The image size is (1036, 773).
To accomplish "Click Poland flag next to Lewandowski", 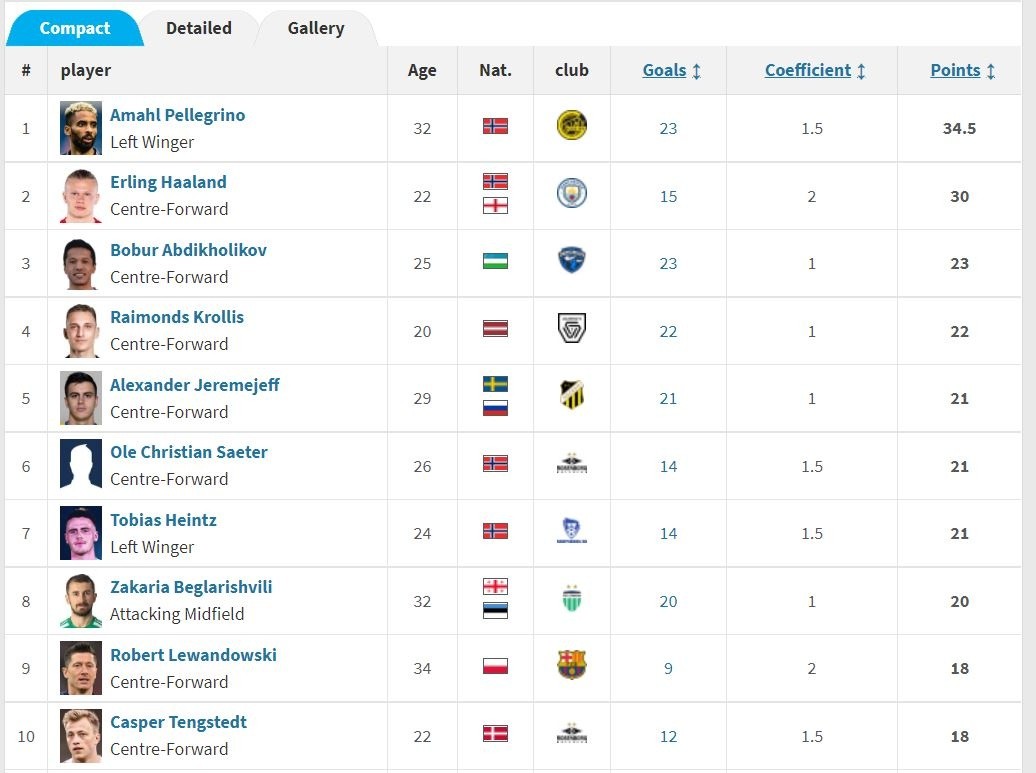I will click(495, 666).
